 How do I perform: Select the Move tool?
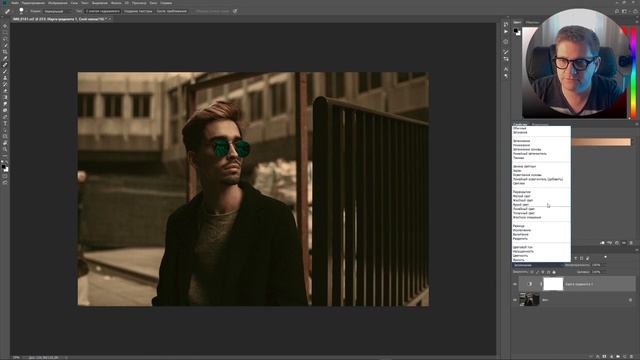[5, 26]
